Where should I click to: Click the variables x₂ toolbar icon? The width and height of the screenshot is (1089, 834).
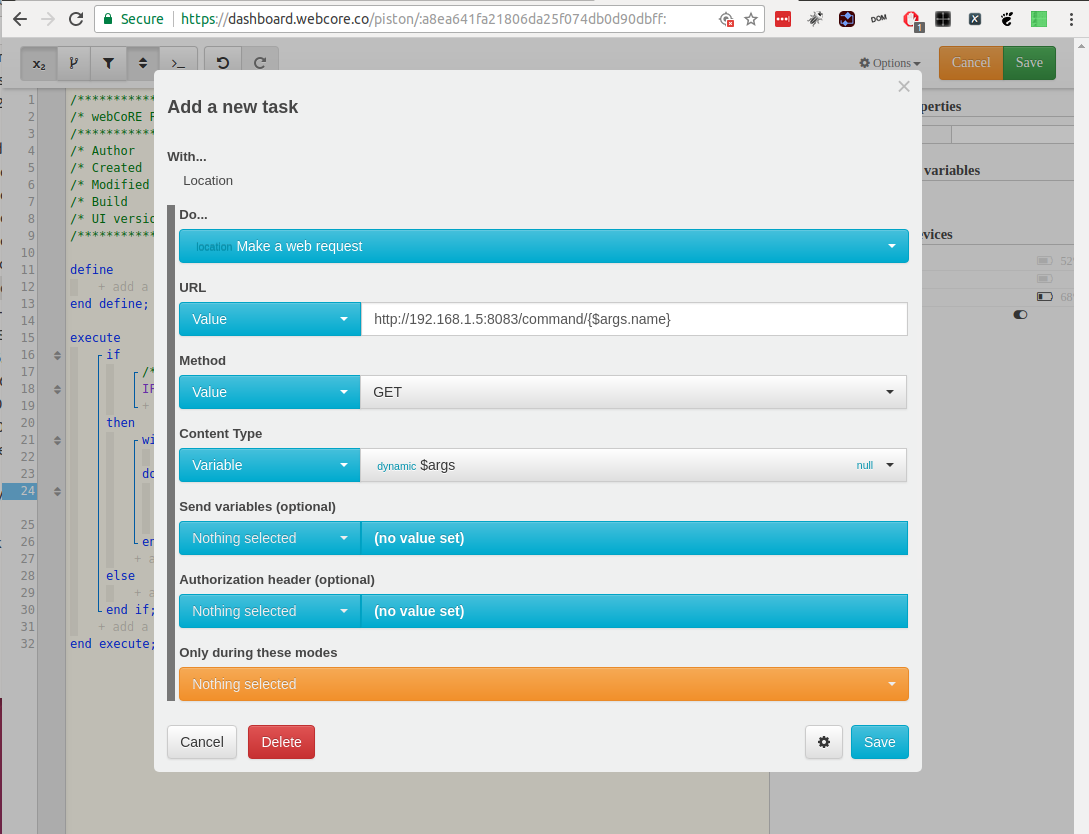pyautogui.click(x=39, y=63)
